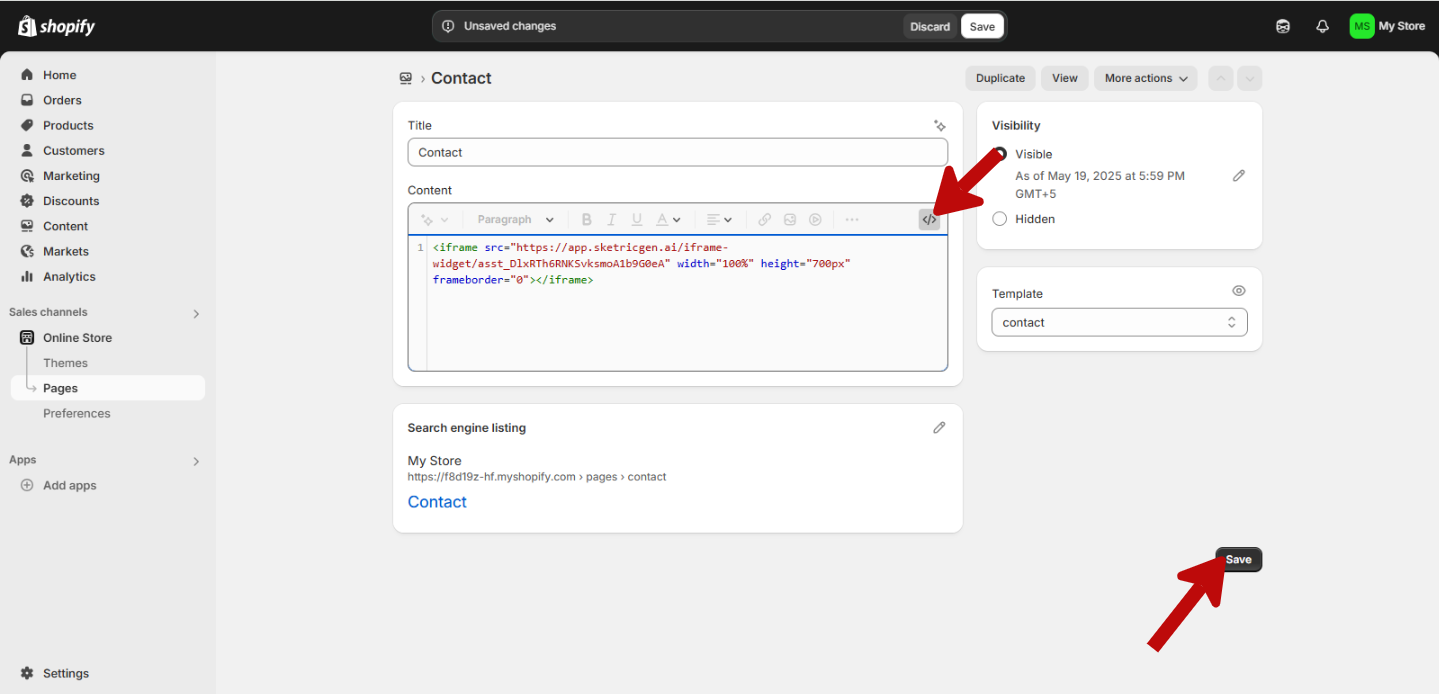Open the Template visibility eye icon
The image size is (1439, 694).
point(1238,290)
